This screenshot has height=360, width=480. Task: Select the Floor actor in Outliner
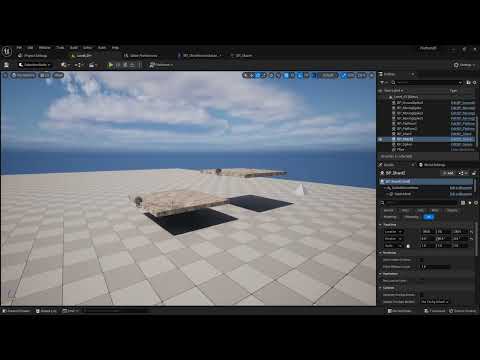tap(400, 150)
